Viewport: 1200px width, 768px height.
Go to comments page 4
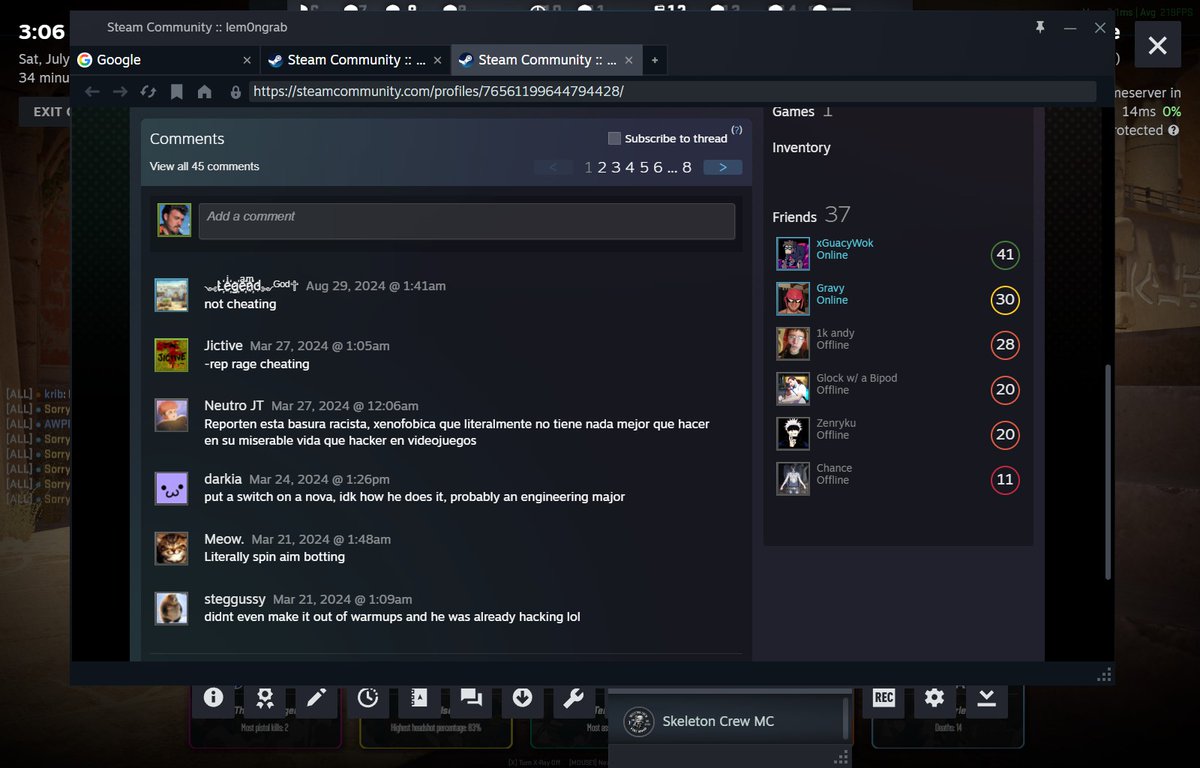630,167
